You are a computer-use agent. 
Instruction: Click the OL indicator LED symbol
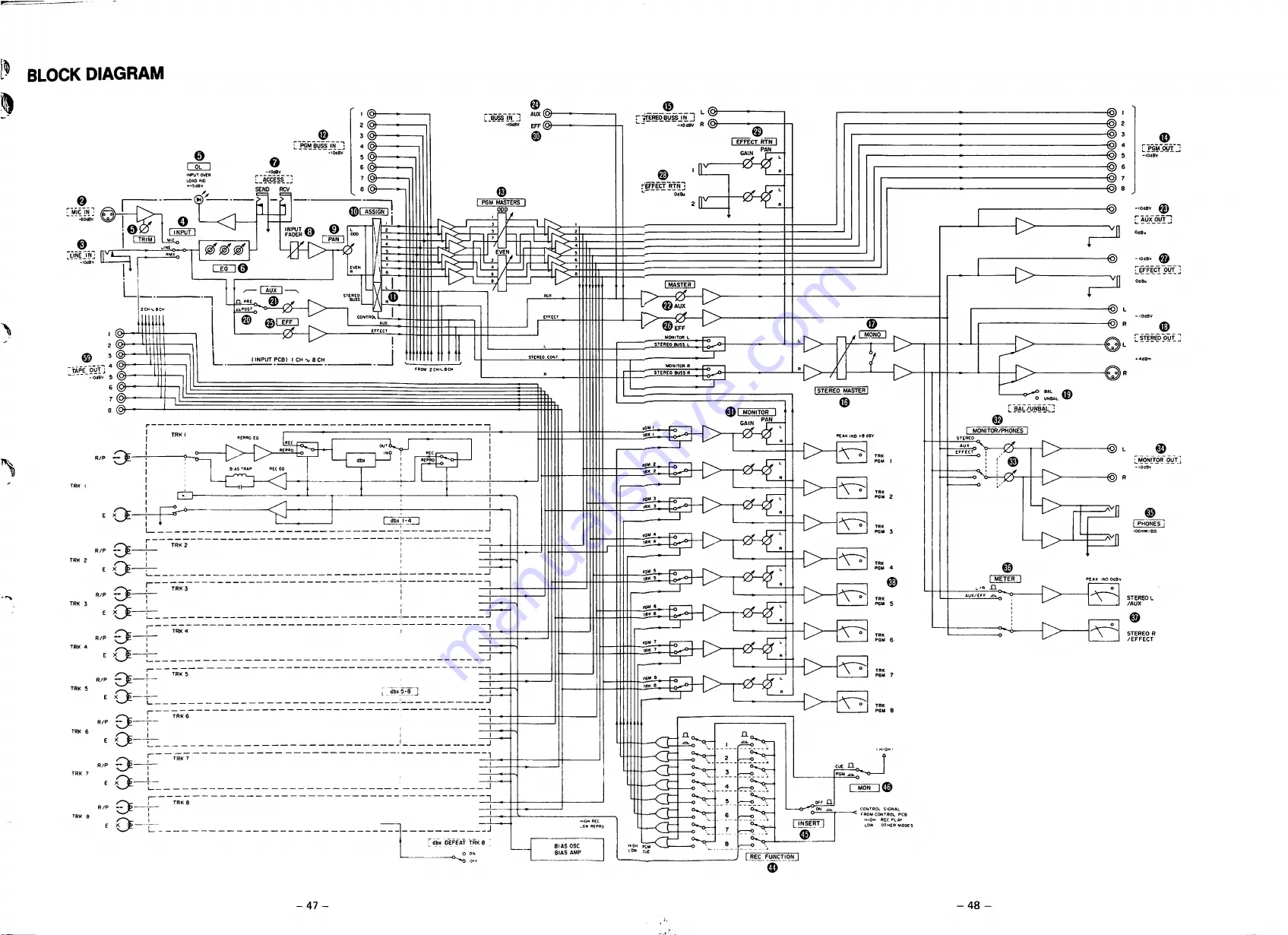199,199
